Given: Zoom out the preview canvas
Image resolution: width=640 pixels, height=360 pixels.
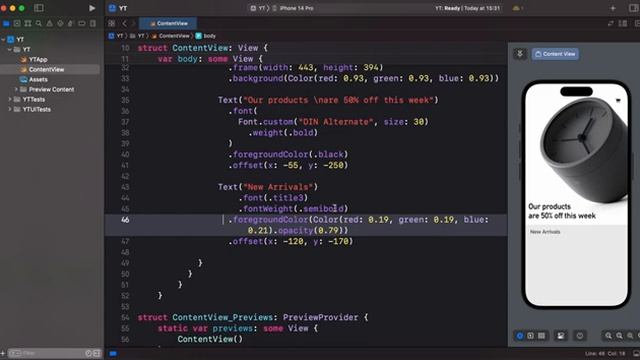Looking at the screenshot, I should pyautogui.click(x=609, y=336).
